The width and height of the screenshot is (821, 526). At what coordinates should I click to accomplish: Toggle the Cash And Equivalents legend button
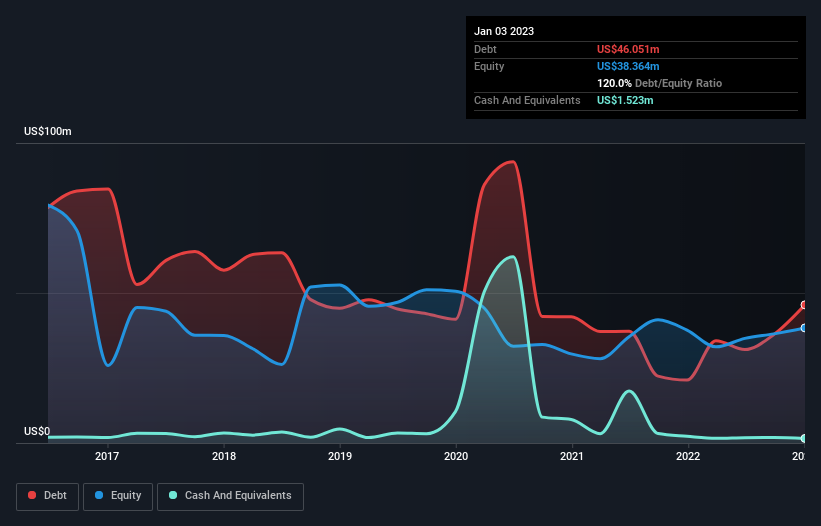click(230, 496)
